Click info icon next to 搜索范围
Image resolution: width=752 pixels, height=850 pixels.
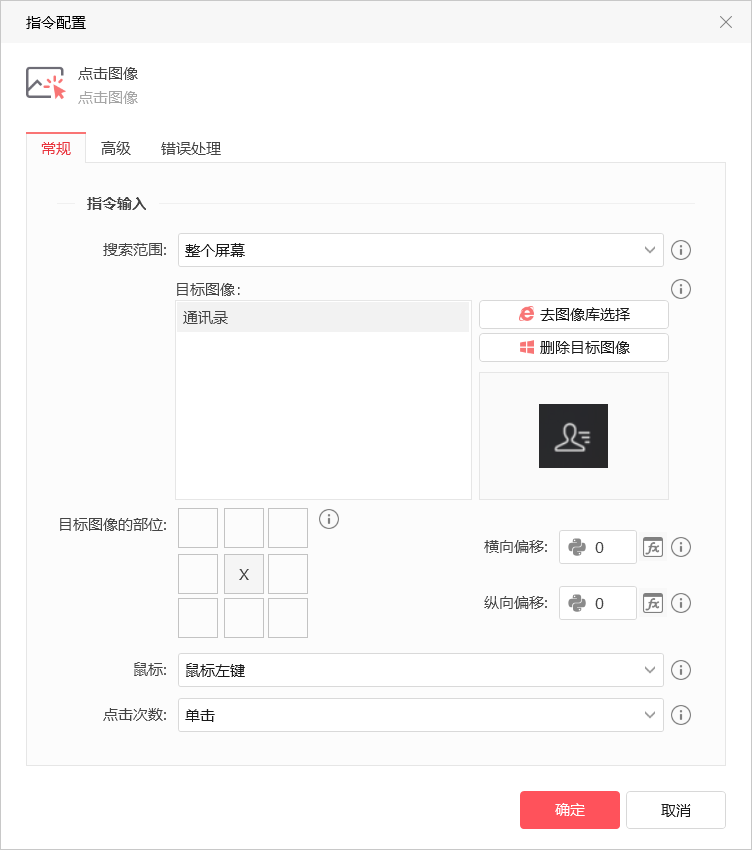[x=680, y=250]
